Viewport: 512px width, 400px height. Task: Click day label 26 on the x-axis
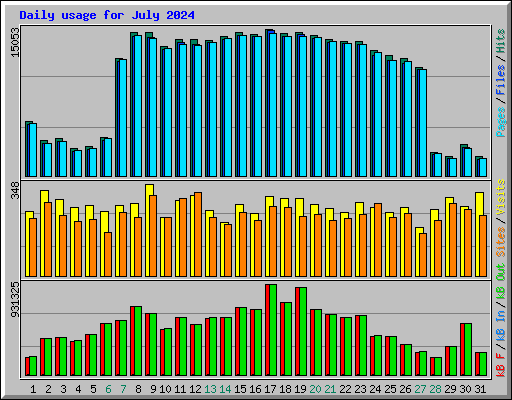click(405, 389)
